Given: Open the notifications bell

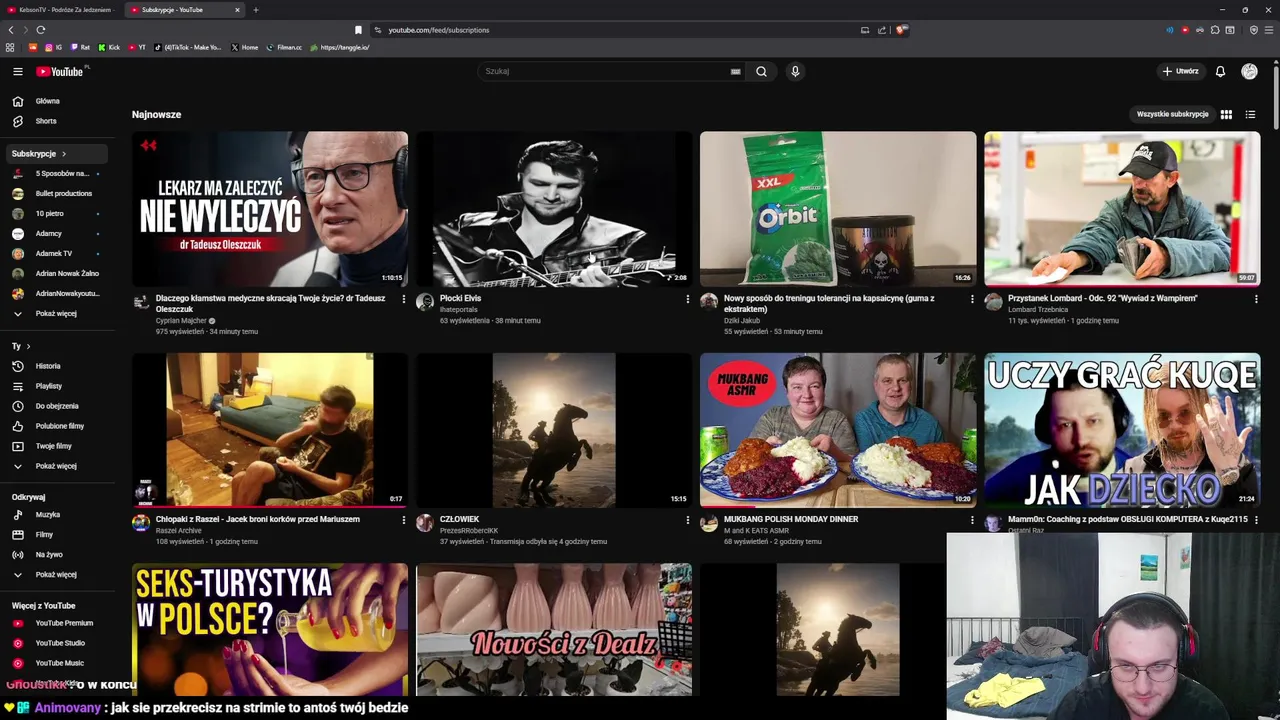Looking at the screenshot, I should 1220,71.
